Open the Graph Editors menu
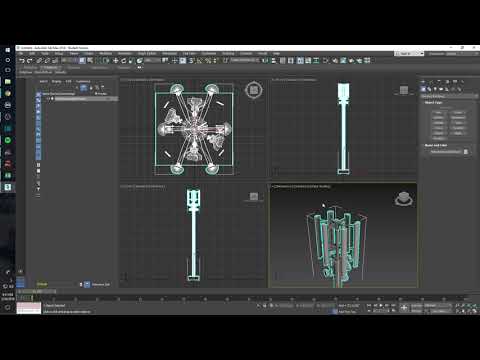Image resolution: width=480 pixels, height=360 pixels. click(x=147, y=53)
